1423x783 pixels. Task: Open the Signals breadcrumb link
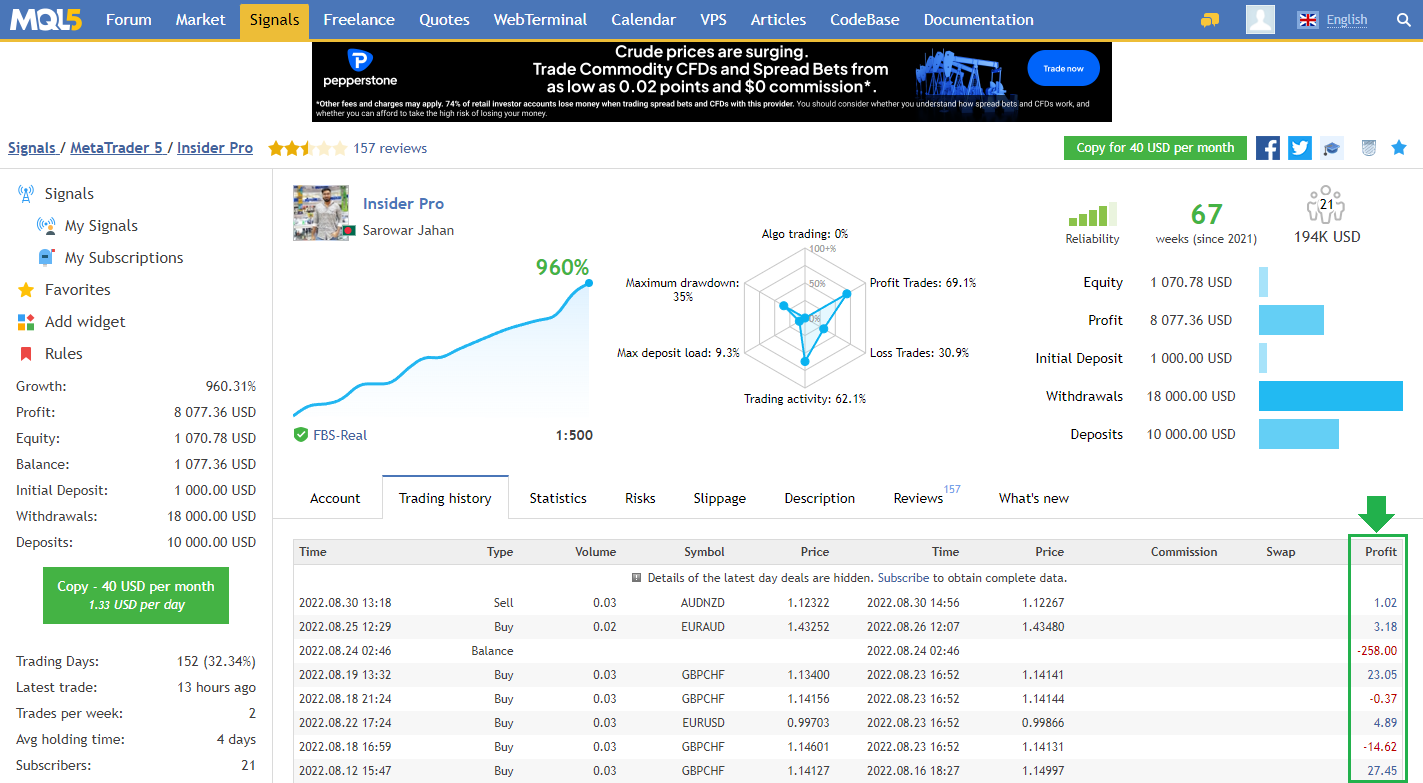pos(32,148)
